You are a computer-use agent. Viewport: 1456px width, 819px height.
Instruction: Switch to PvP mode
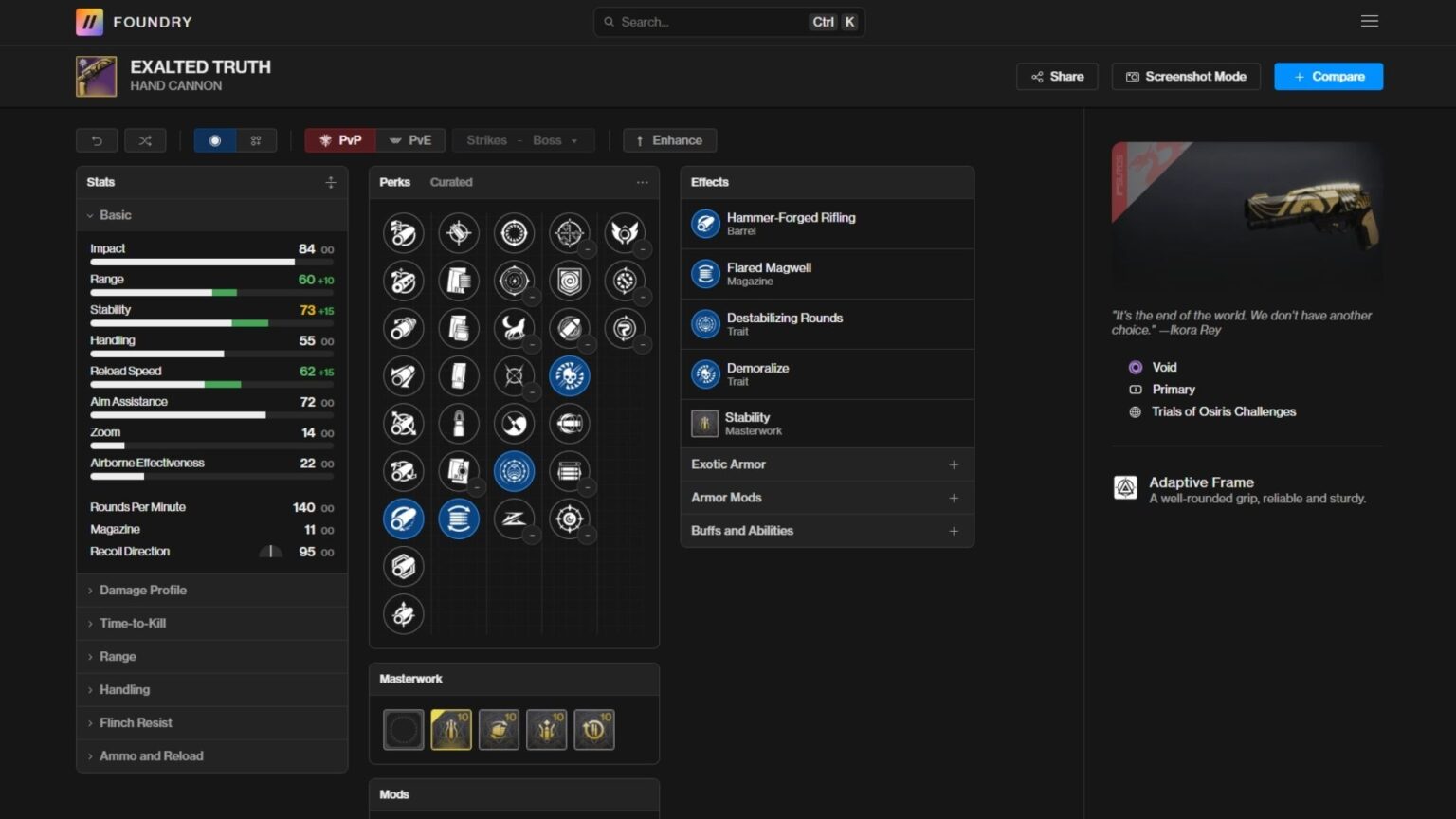coord(340,140)
